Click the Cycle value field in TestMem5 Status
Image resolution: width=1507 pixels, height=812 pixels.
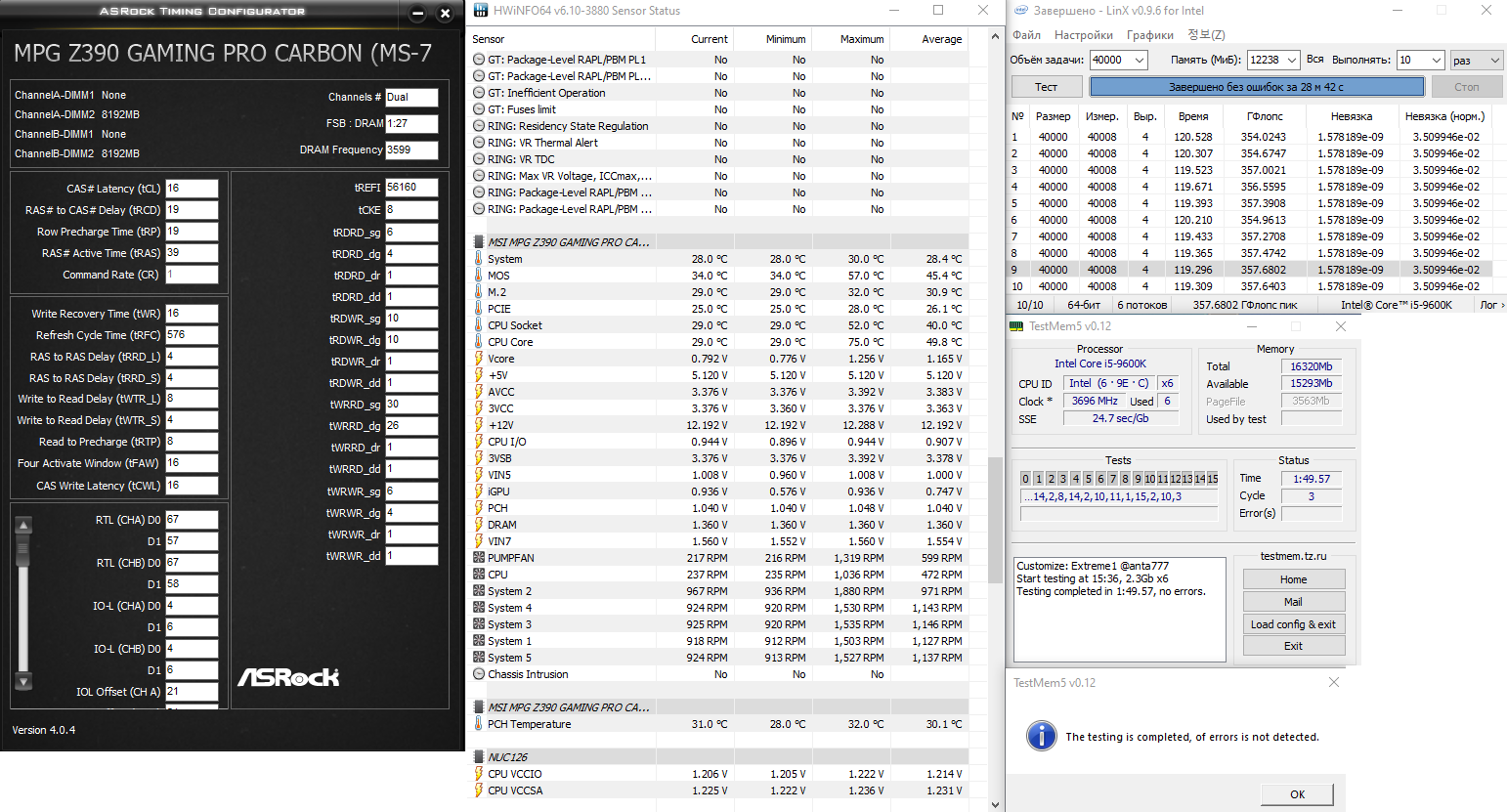pyautogui.click(x=1312, y=496)
